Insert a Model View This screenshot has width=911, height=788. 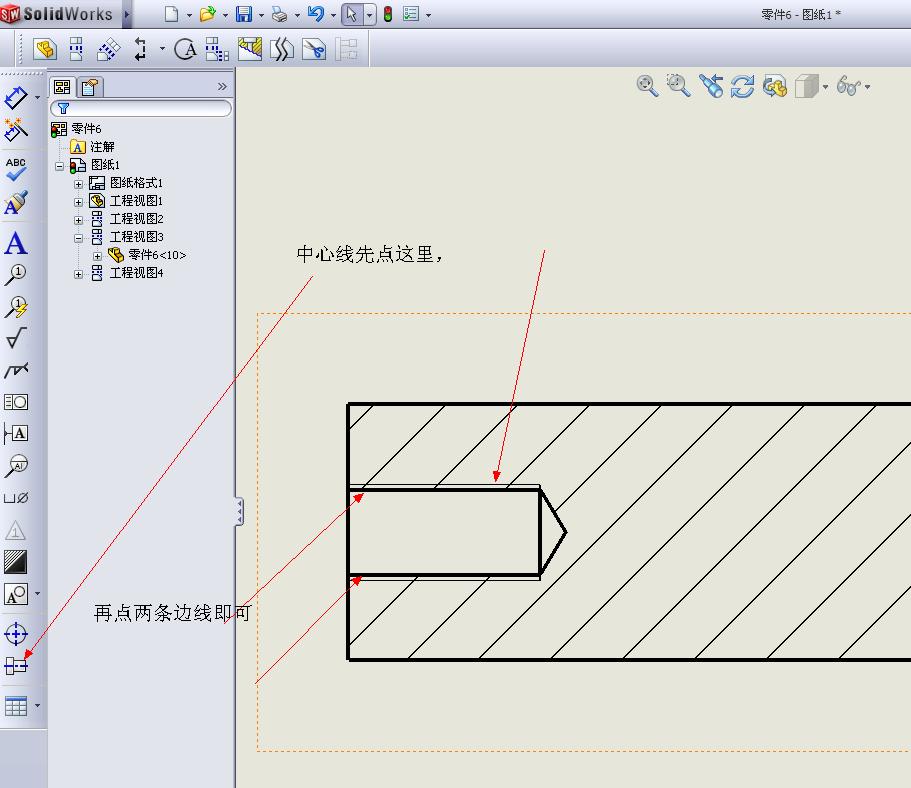pyautogui.click(x=45, y=49)
